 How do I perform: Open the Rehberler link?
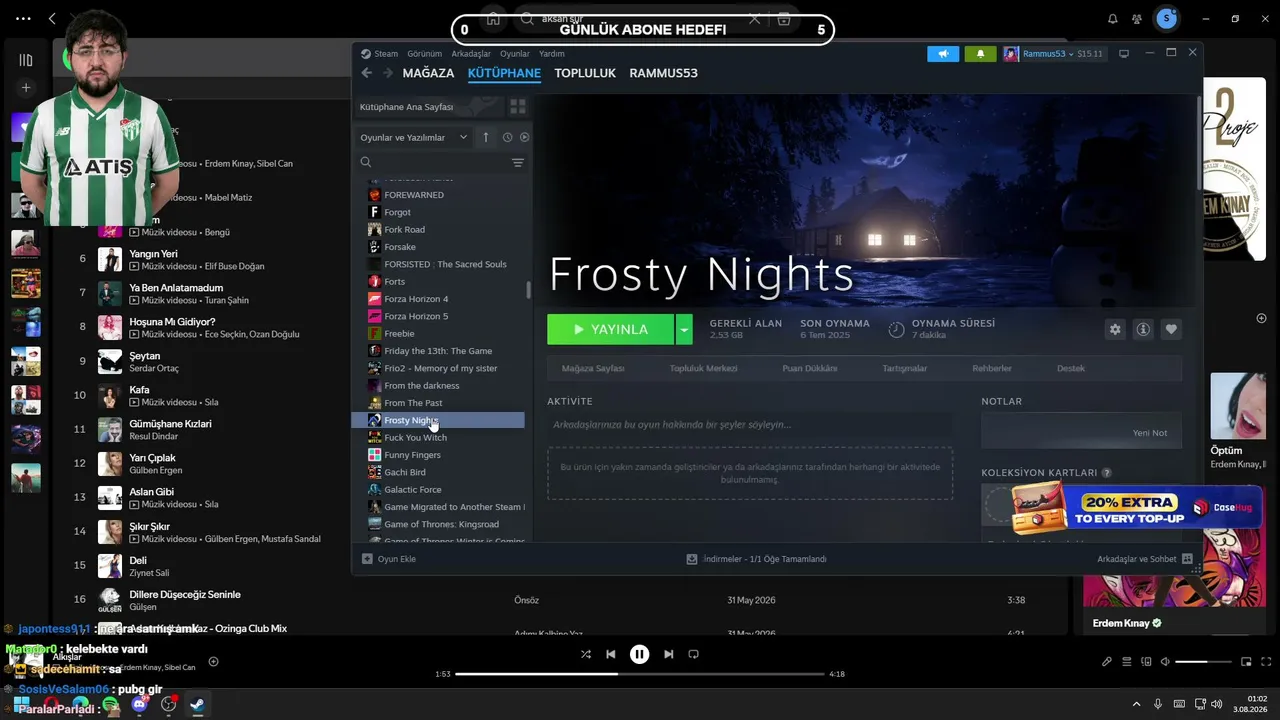[992, 368]
